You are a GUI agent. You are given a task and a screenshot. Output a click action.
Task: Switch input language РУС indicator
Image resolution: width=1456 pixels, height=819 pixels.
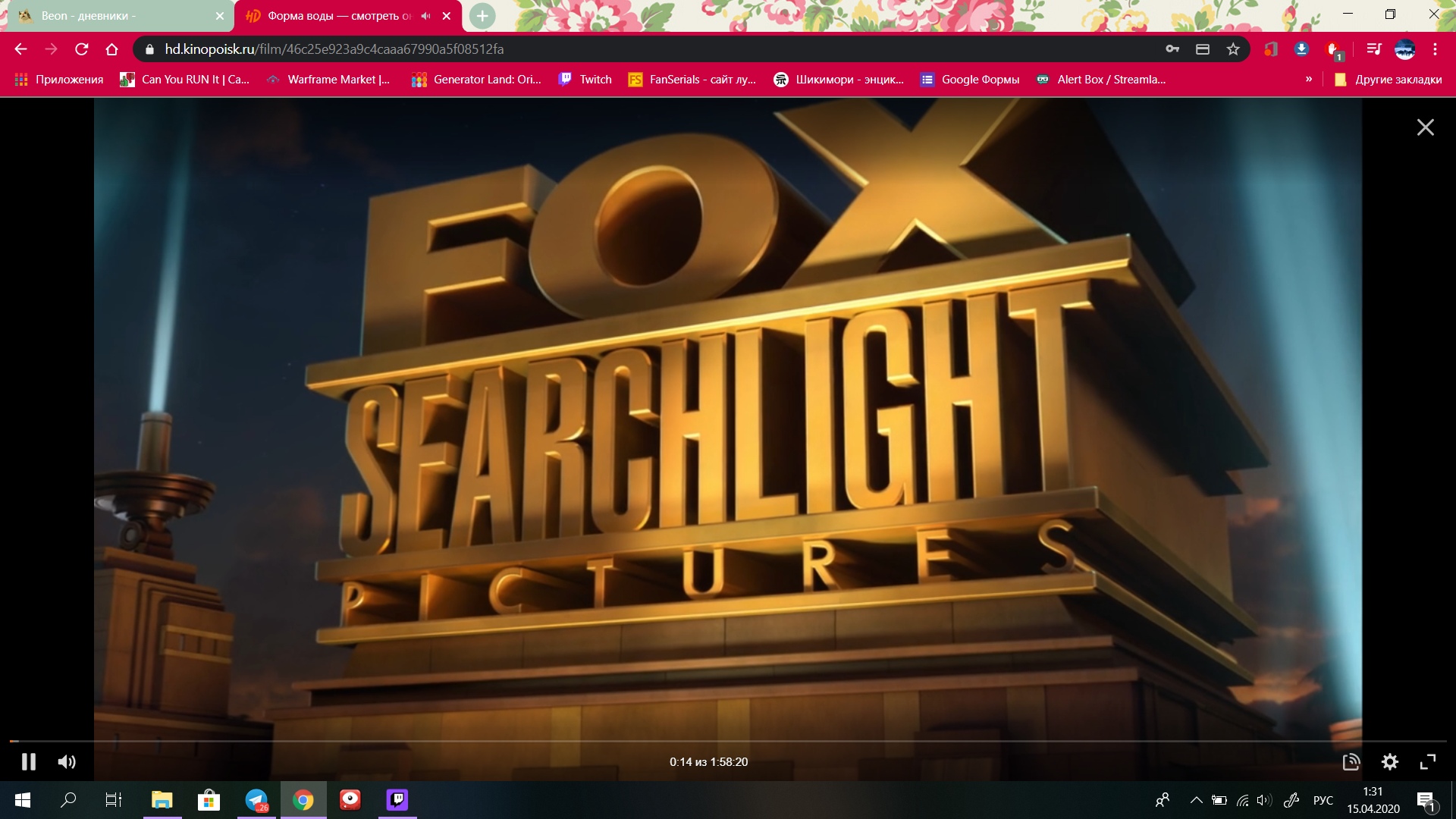(x=1323, y=800)
